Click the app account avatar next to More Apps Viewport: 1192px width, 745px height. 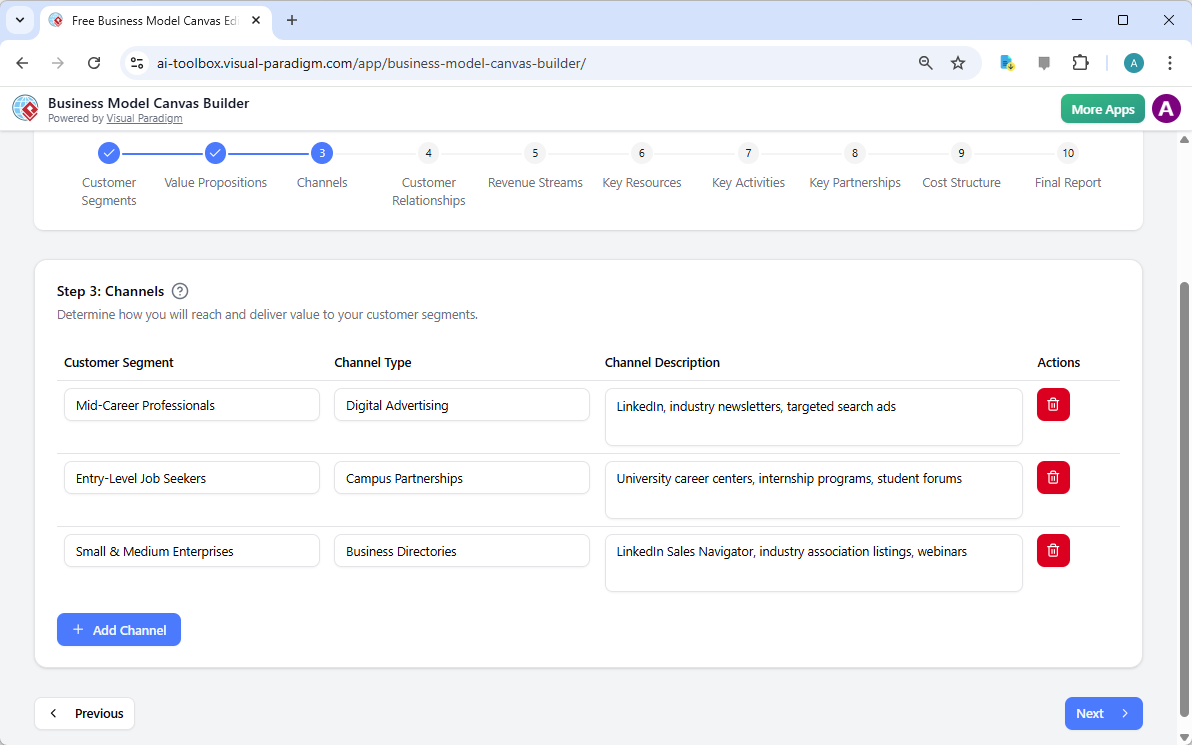(1166, 108)
